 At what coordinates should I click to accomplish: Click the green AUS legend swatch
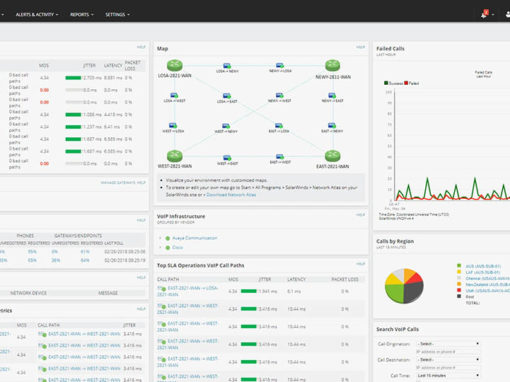point(459,266)
